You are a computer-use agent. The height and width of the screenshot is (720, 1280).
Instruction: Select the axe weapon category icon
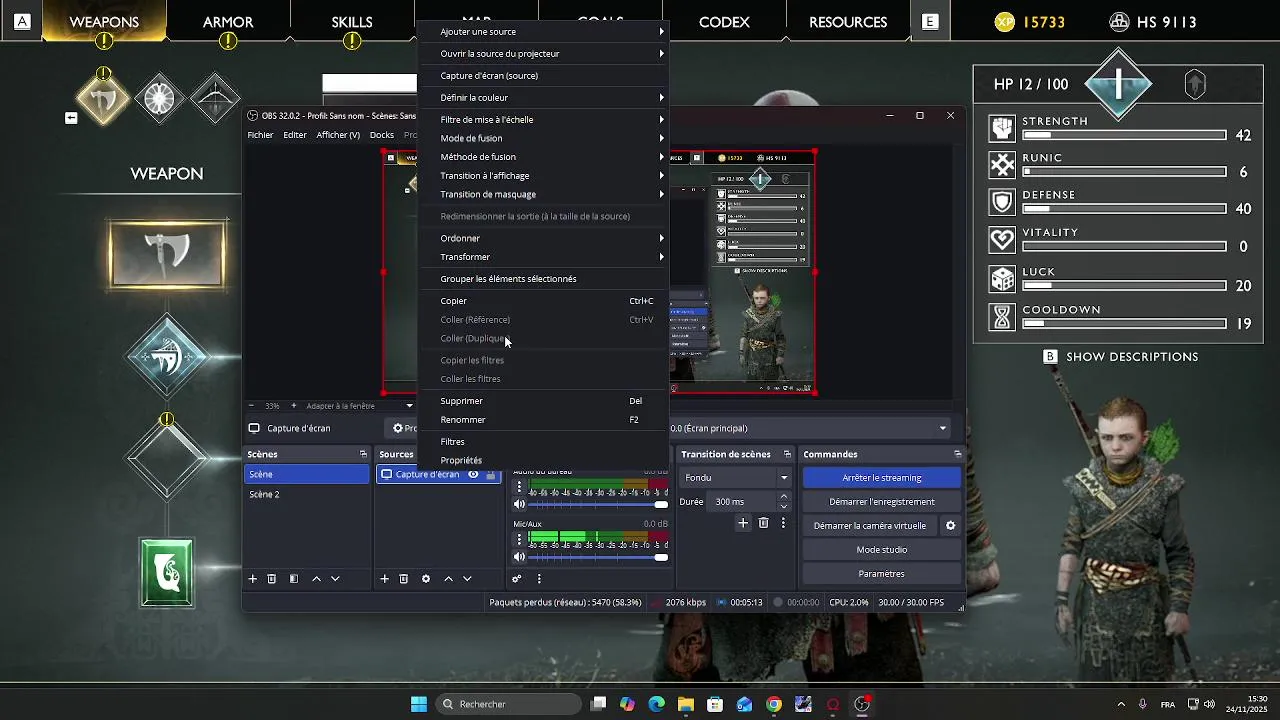[104, 98]
